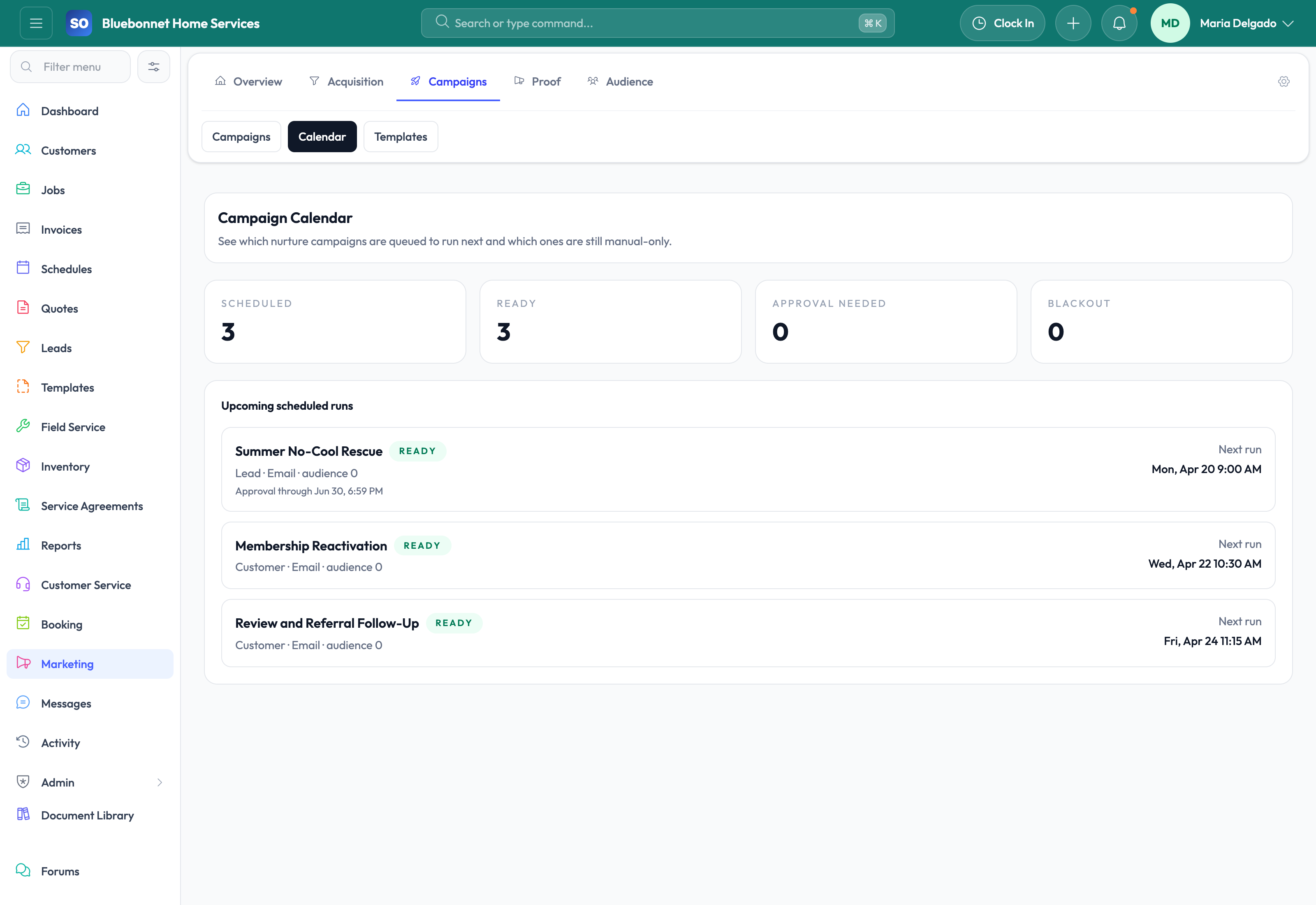The width and height of the screenshot is (1316, 905).
Task: Open the Maria Delgado account dropdown
Action: (1246, 23)
